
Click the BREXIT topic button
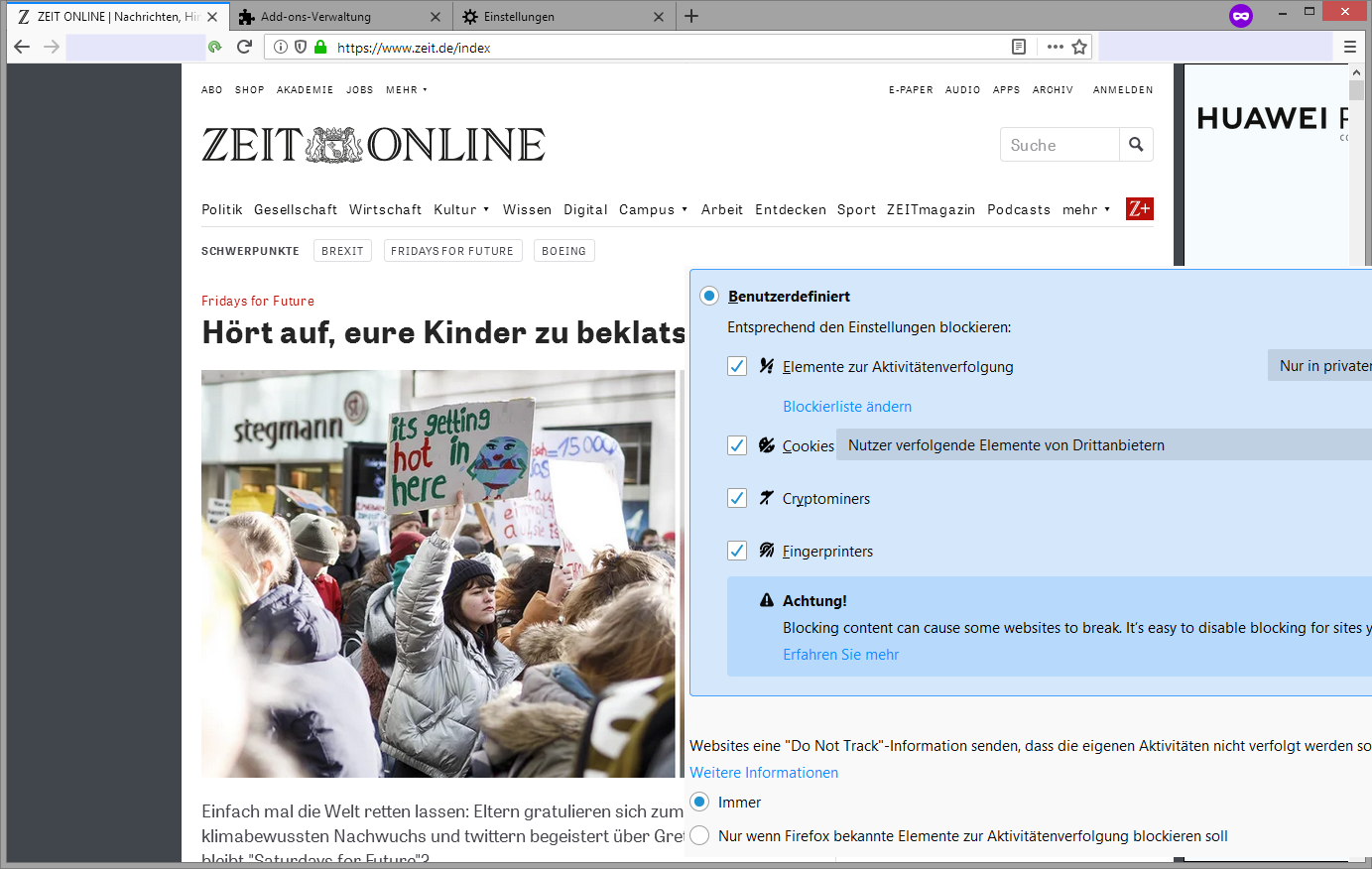pos(342,251)
